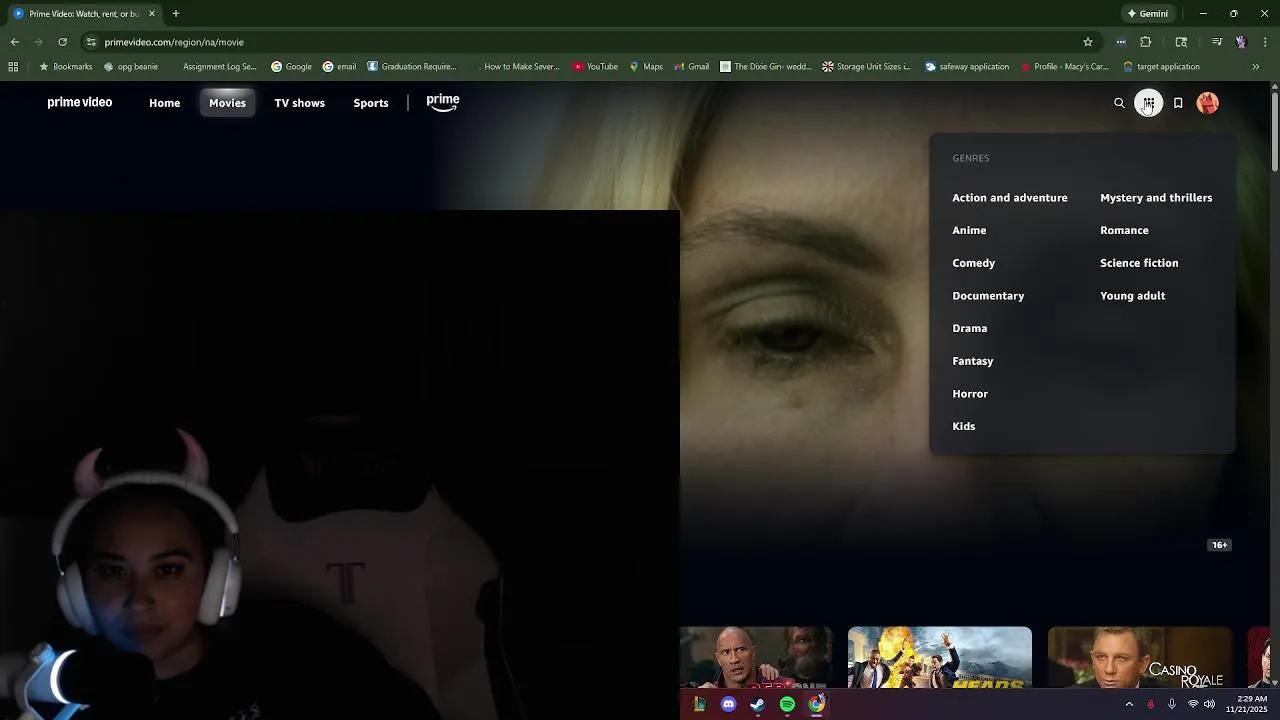The width and height of the screenshot is (1280, 720).
Task: Open Discord from the taskbar
Action: click(x=728, y=704)
